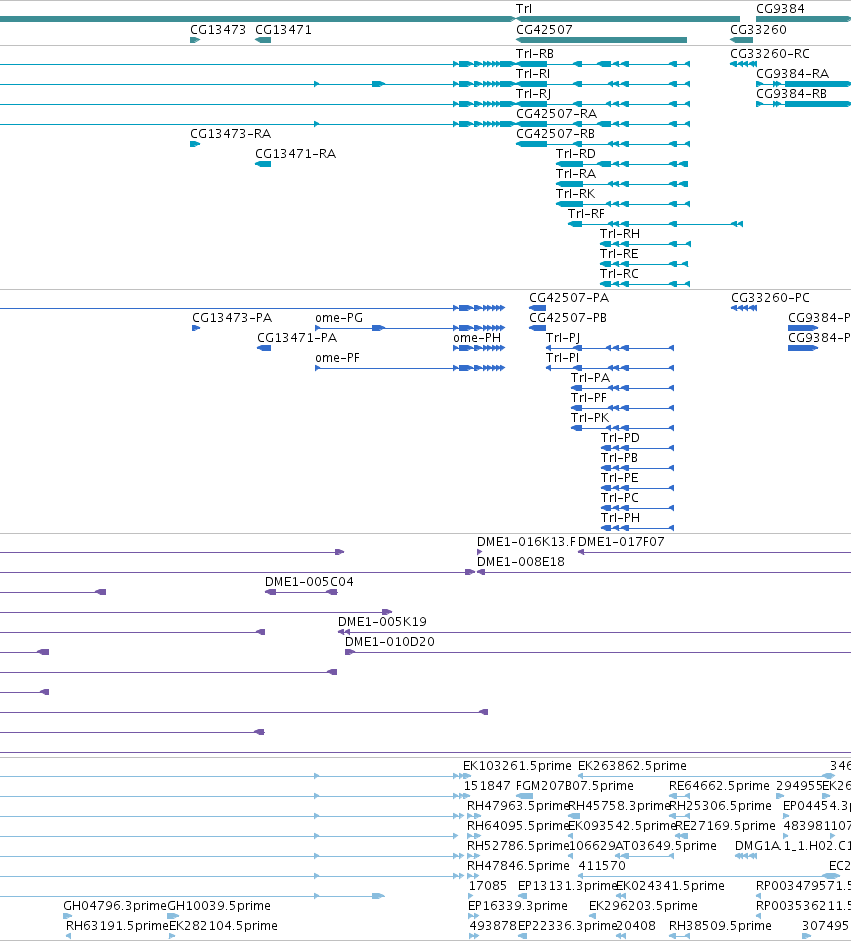Viewport: 851px width, 941px height.
Task: Select EST RE27169.5prime
Action: (x=726, y=826)
